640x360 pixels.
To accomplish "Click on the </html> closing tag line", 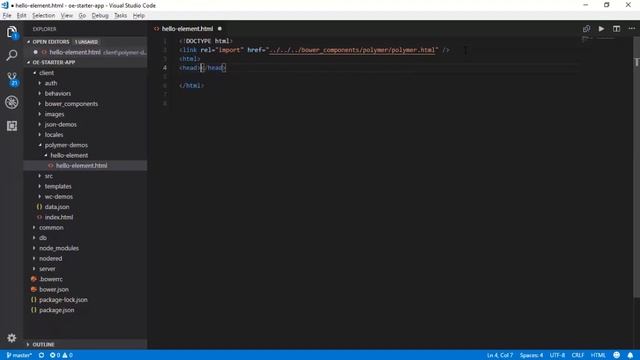I will 191,86.
